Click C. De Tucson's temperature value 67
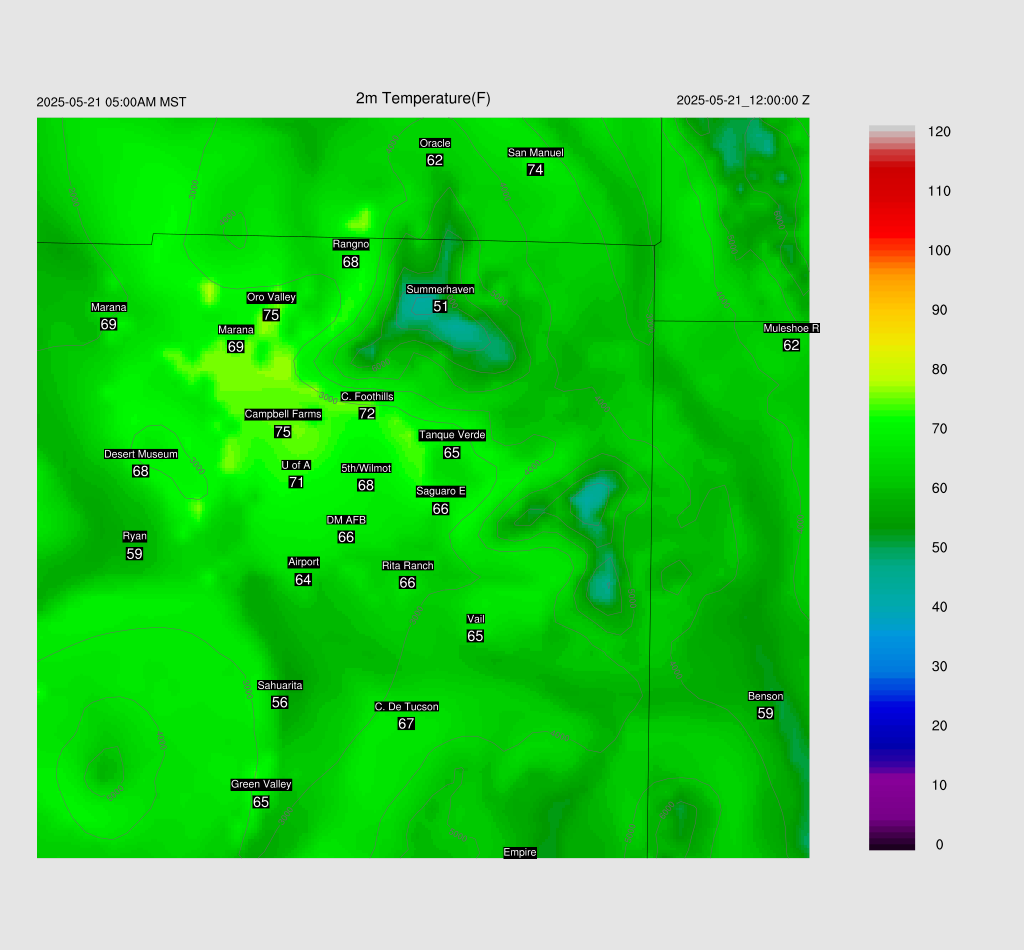This screenshot has height=950, width=1024. [x=406, y=723]
